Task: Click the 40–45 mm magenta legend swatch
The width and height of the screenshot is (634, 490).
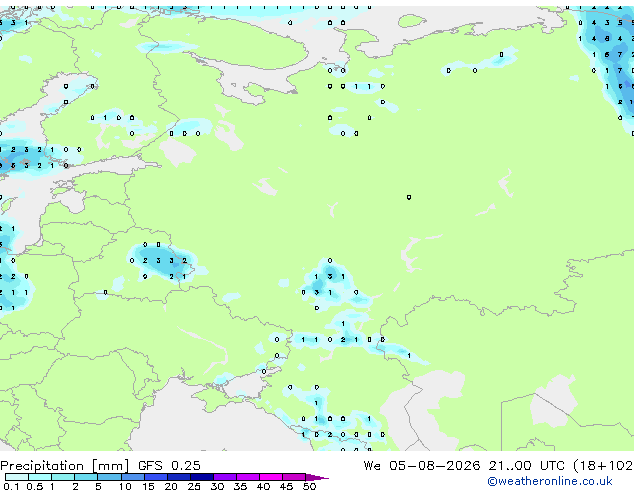Action: coord(271,477)
